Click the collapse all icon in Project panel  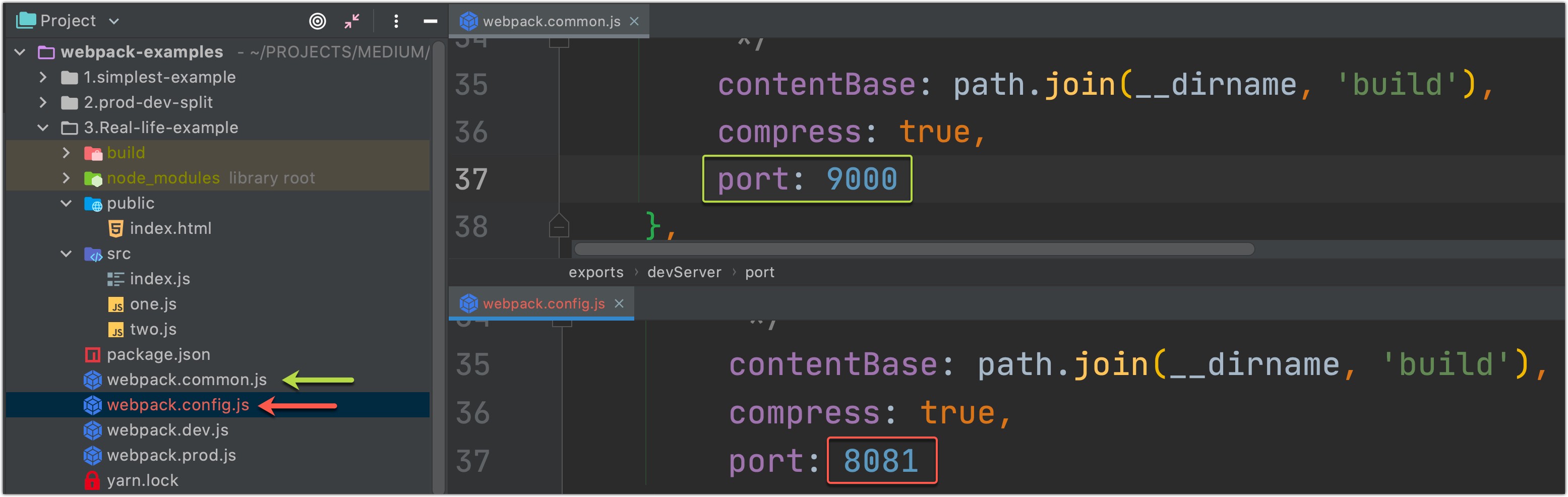pyautogui.click(x=352, y=21)
